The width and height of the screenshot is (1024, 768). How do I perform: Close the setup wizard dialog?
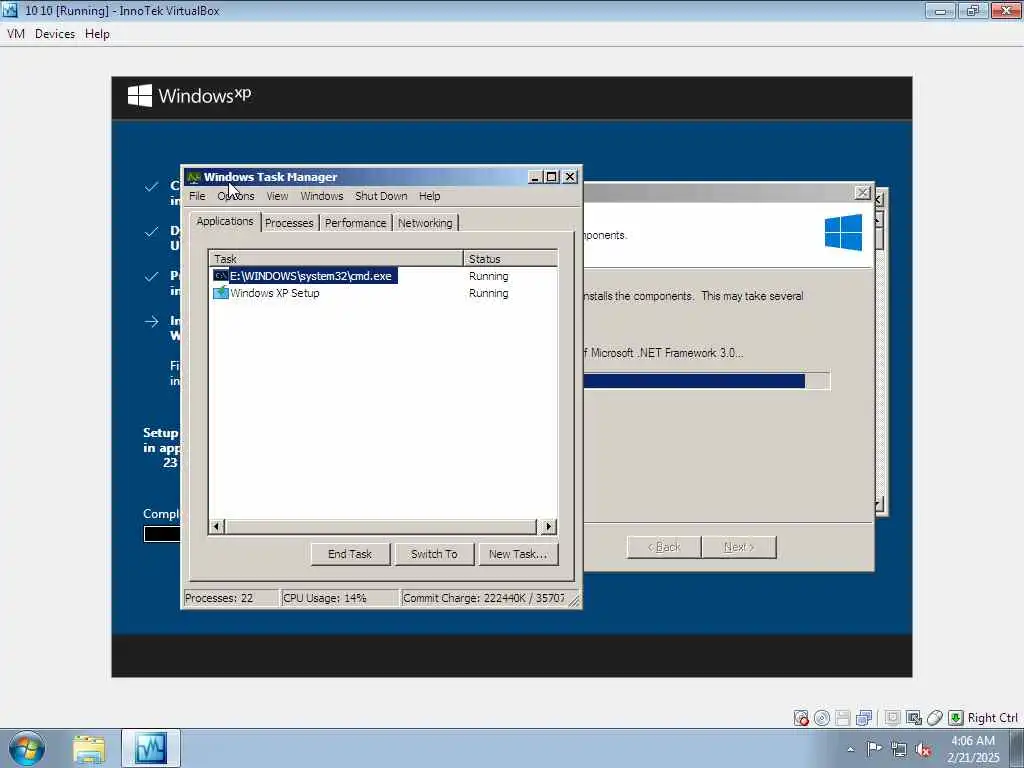tap(863, 193)
